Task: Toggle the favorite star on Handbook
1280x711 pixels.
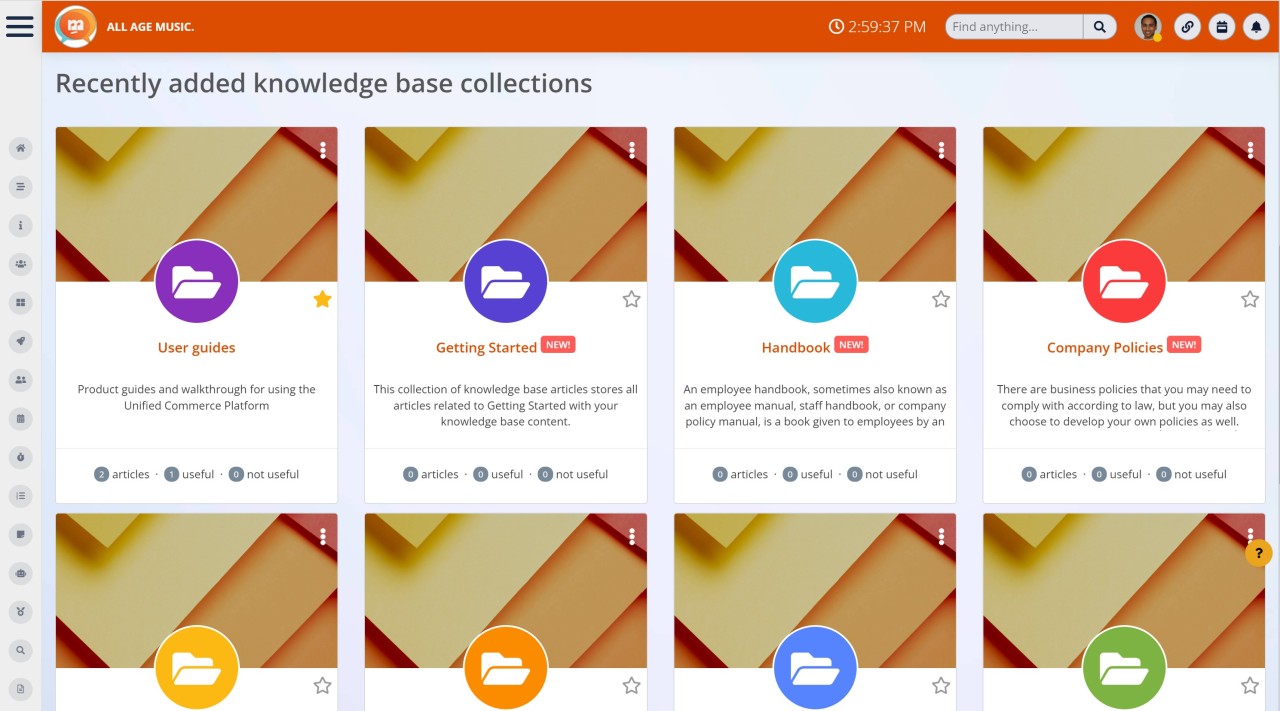Action: 940,298
